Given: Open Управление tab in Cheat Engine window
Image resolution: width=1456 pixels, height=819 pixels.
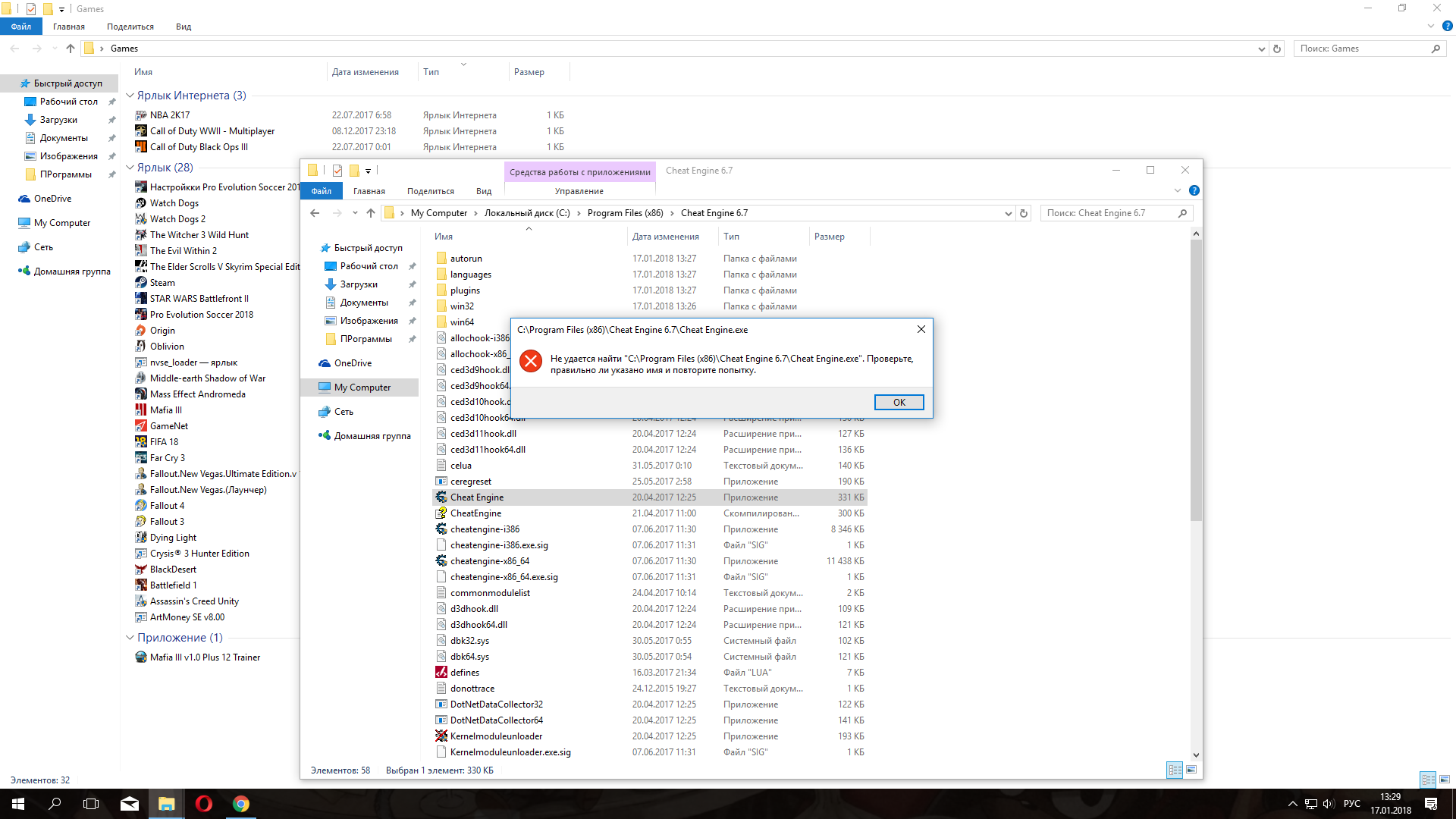Looking at the screenshot, I should point(579,191).
